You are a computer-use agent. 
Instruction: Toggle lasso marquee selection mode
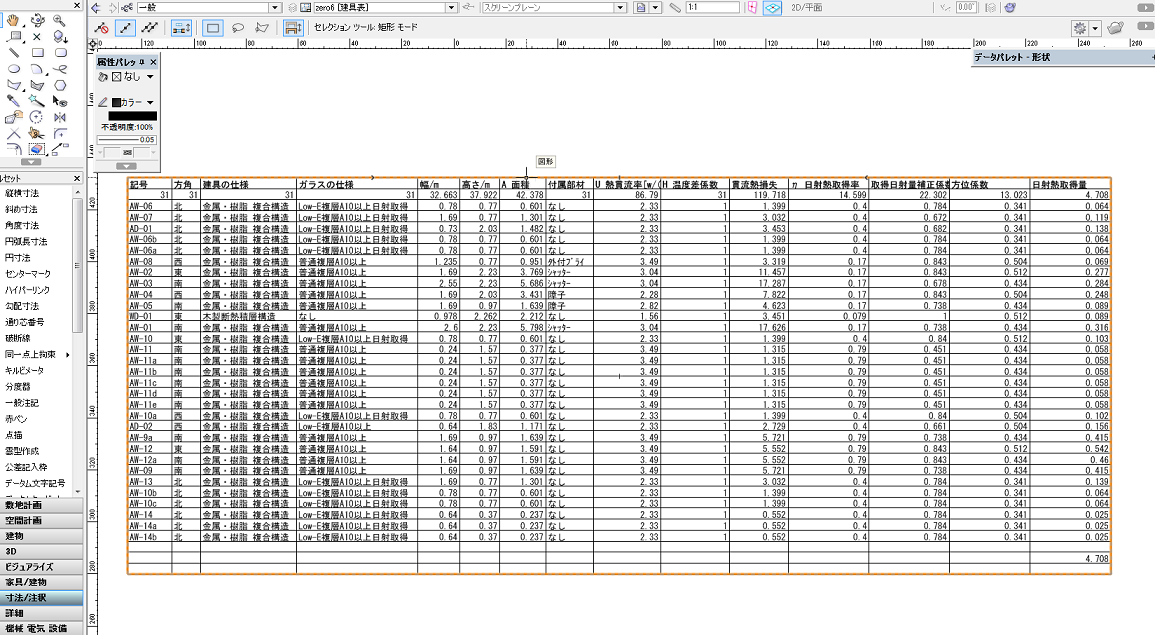[x=238, y=28]
